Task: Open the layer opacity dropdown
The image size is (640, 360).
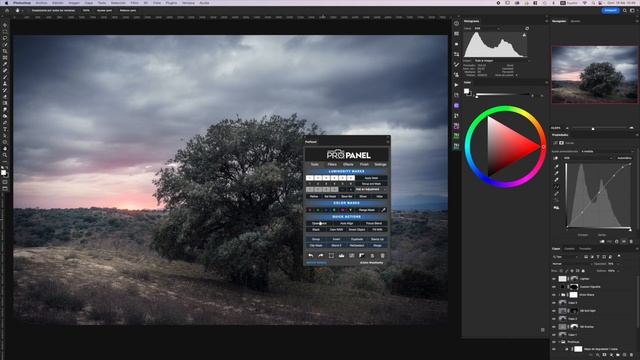Action: click(618, 264)
